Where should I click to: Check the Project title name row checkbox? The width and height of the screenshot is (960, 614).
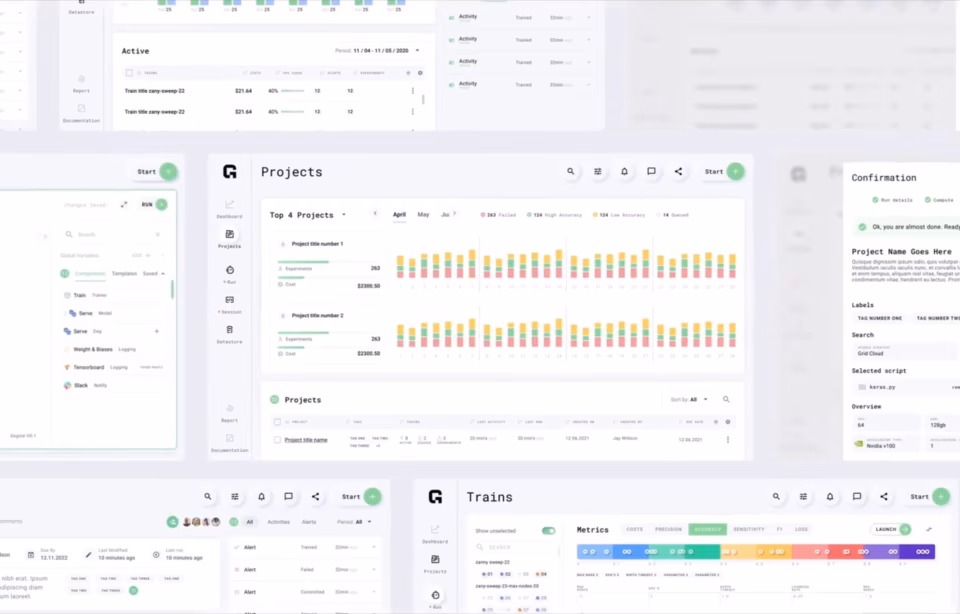tap(277, 440)
